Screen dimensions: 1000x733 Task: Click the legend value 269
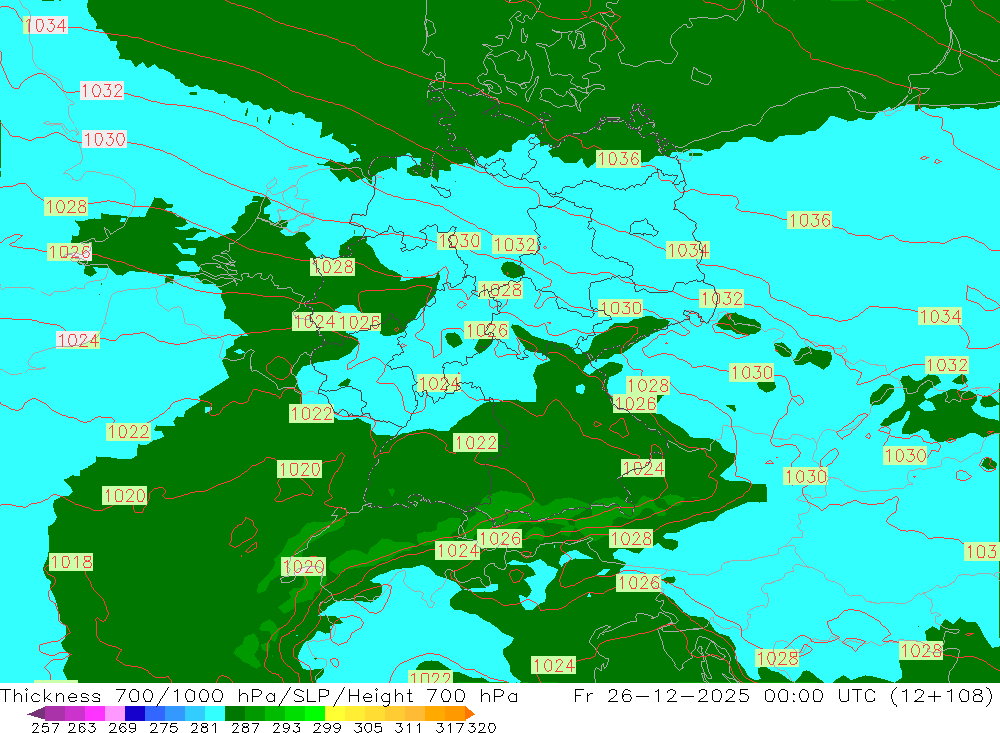tap(122, 728)
